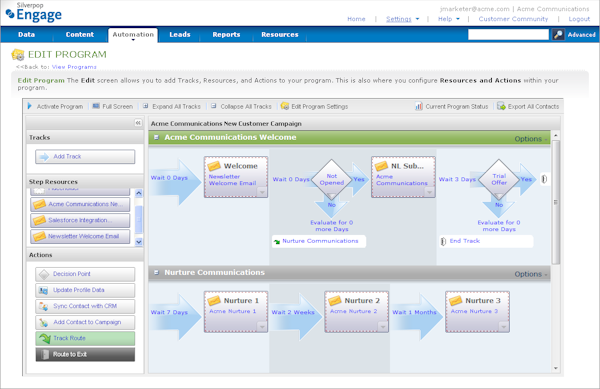Select the Decision Point action

coord(85,274)
